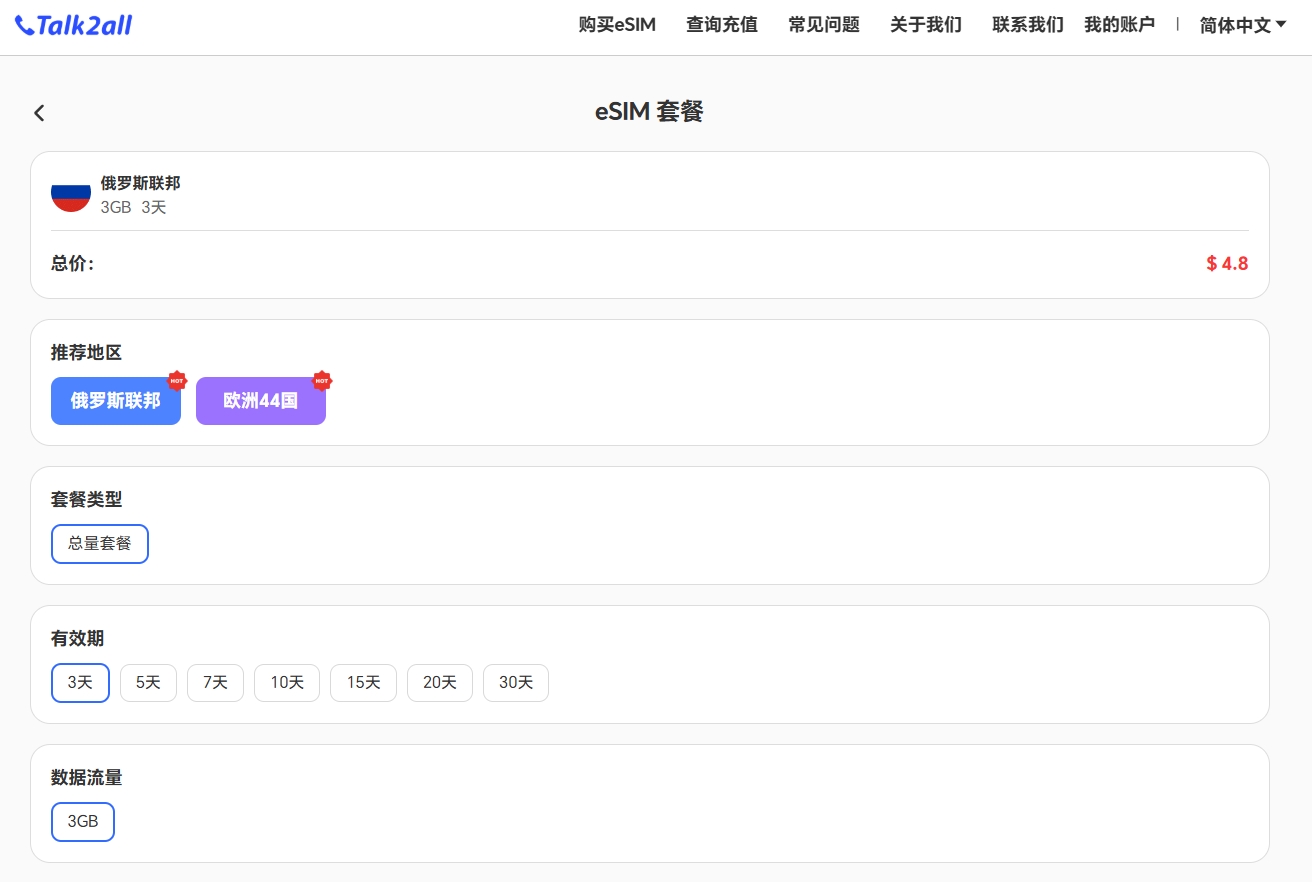Viewport: 1312px width, 882px height.
Task: Set validity to 10天
Action: (x=287, y=683)
